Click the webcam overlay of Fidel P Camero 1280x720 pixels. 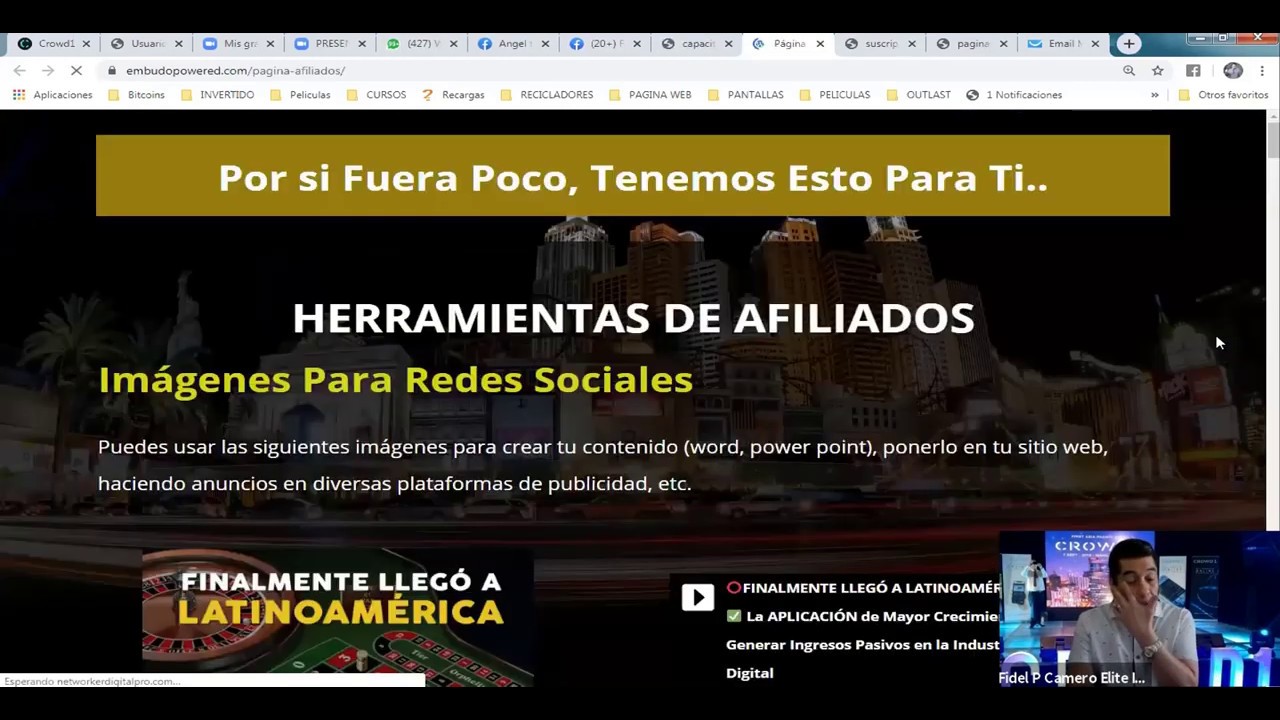pyautogui.click(x=1140, y=609)
